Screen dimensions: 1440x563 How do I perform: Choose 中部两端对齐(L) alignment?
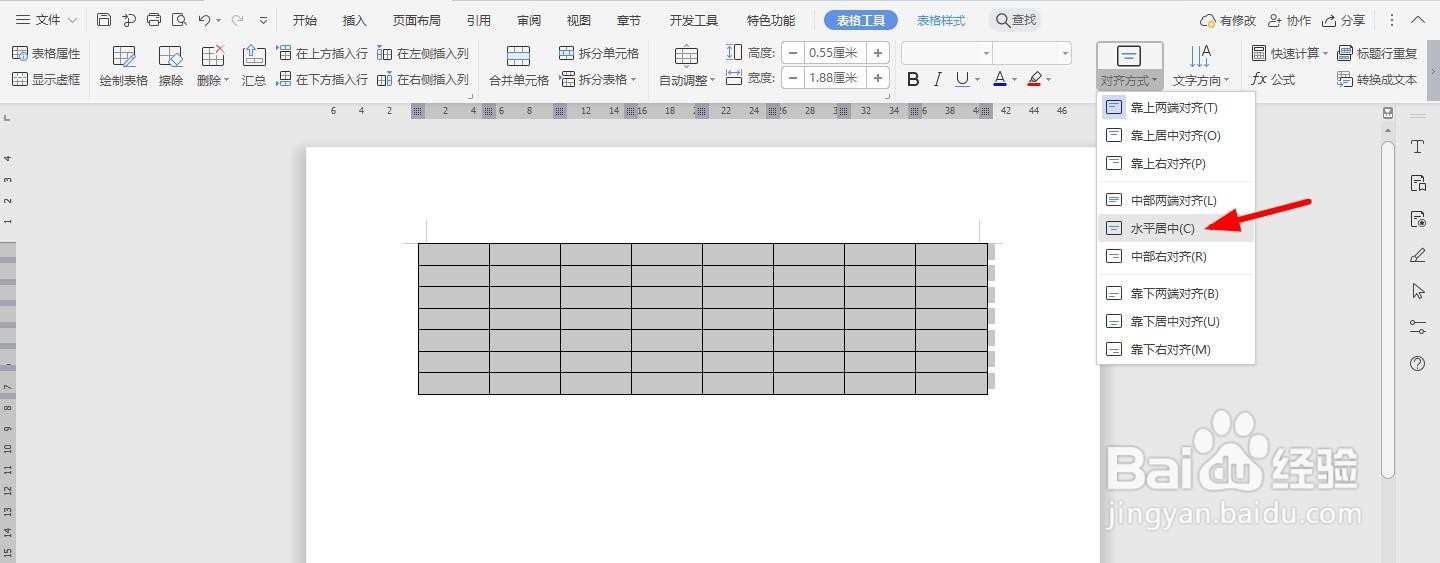(x=1175, y=200)
